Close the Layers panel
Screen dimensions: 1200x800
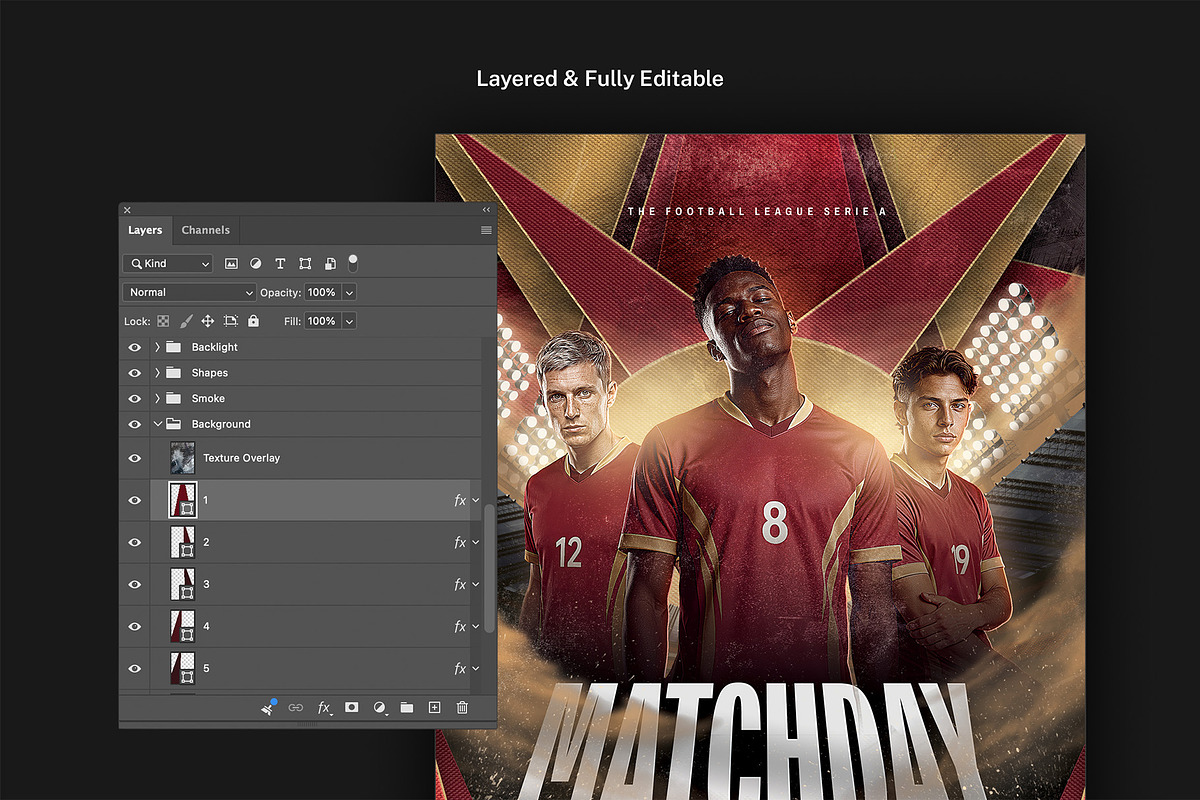pyautogui.click(x=127, y=210)
